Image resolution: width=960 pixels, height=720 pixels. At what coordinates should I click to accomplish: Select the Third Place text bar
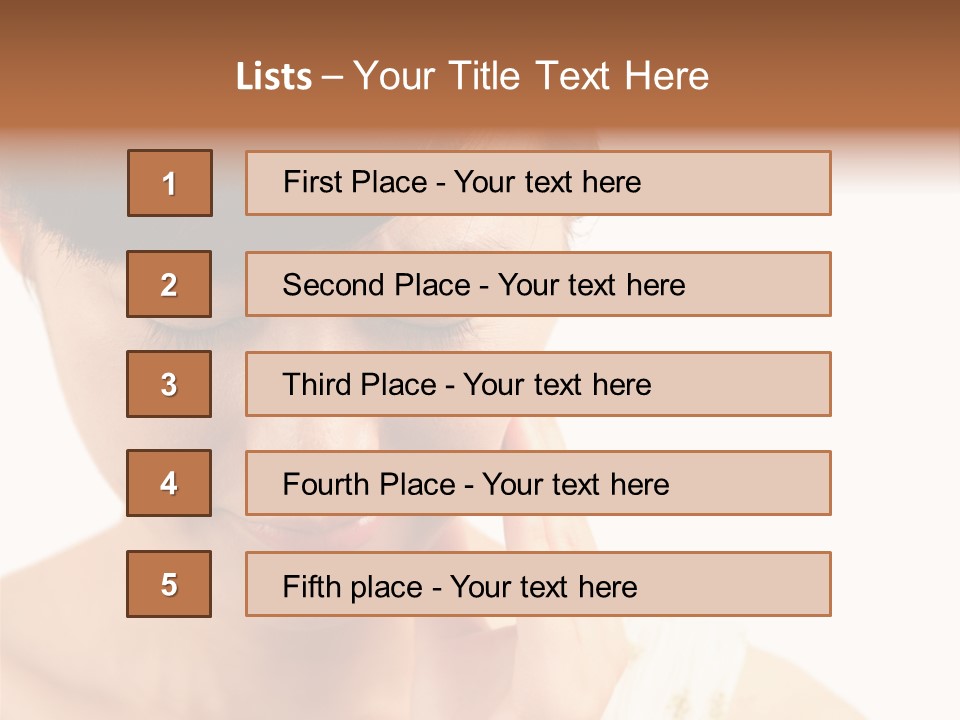click(x=538, y=384)
